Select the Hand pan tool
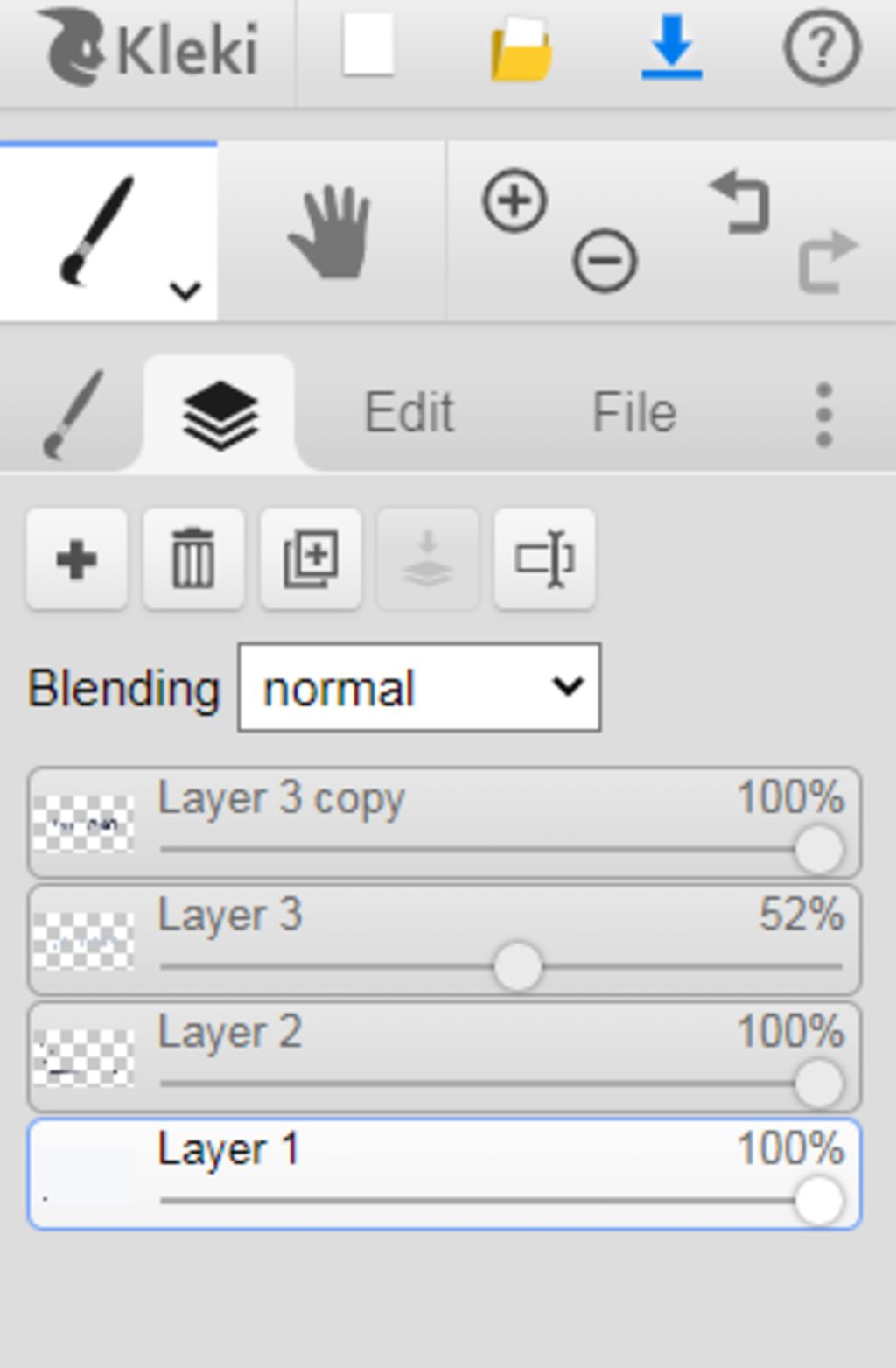896x1368 pixels. (x=331, y=231)
